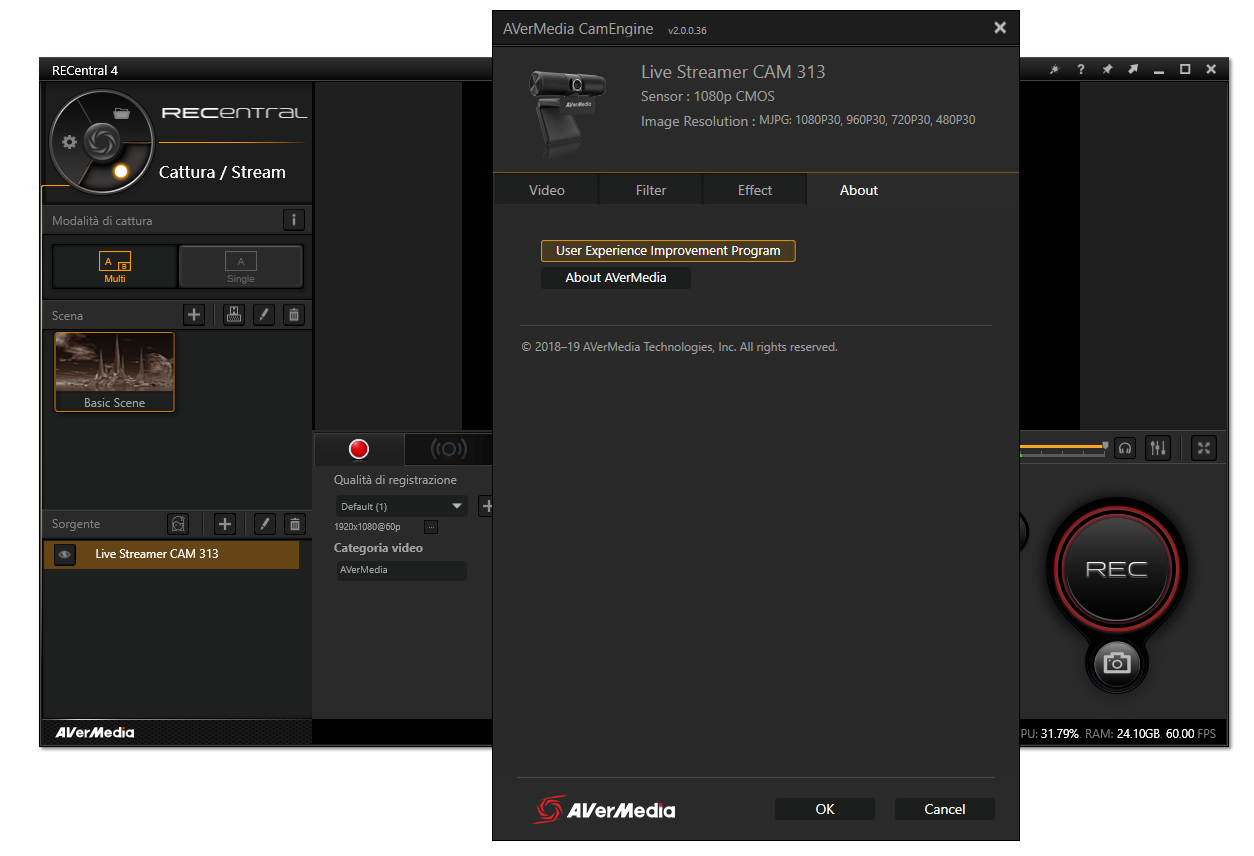Click the 60.00 FPS status text
The image size is (1254, 856).
[1191, 734]
